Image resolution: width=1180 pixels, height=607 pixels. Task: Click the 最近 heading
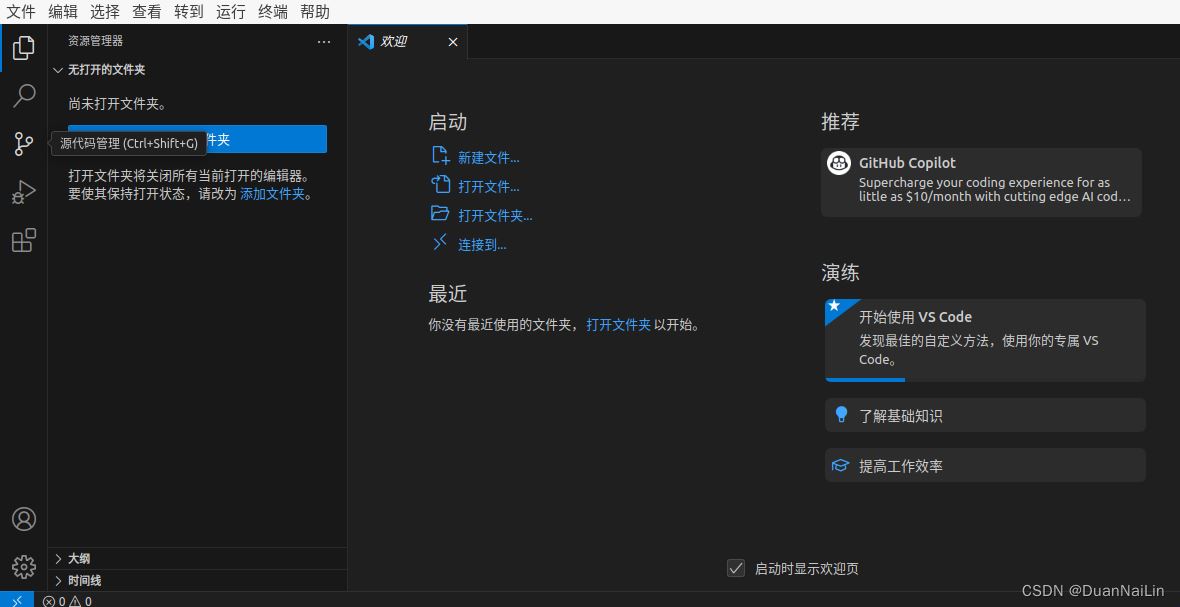click(x=448, y=294)
